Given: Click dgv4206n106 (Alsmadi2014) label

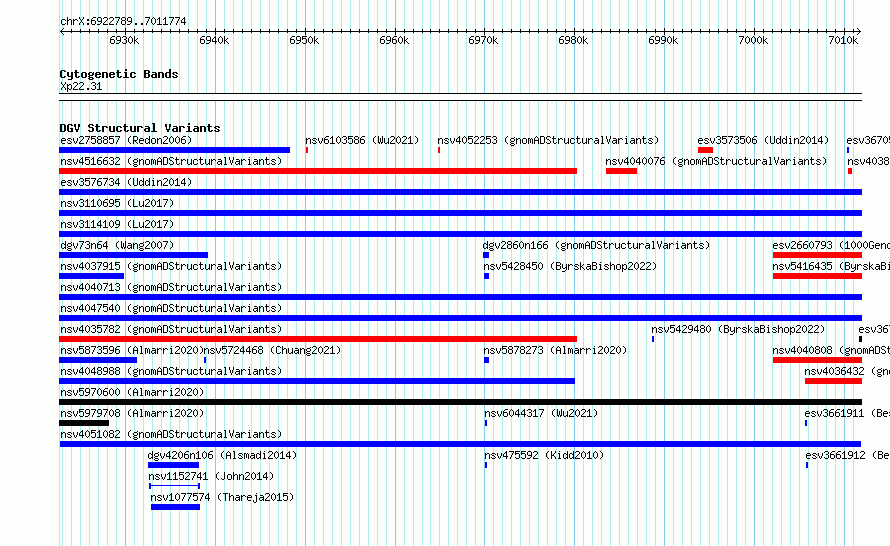Looking at the screenshot, I should click(222, 455).
